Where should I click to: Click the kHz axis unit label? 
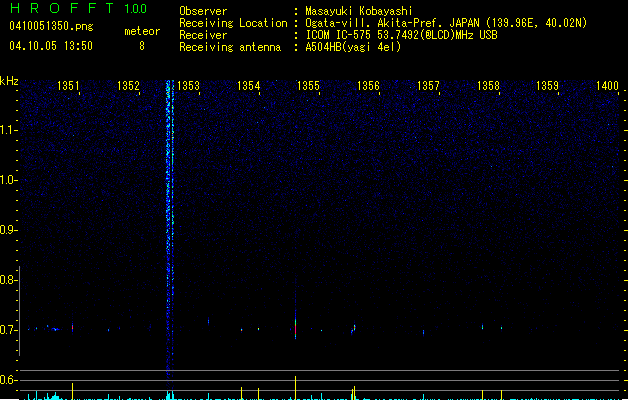pos(9,81)
